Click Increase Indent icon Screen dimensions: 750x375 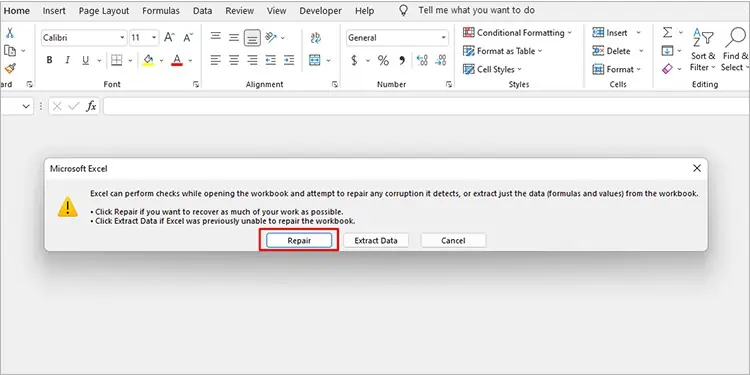[x=289, y=60]
